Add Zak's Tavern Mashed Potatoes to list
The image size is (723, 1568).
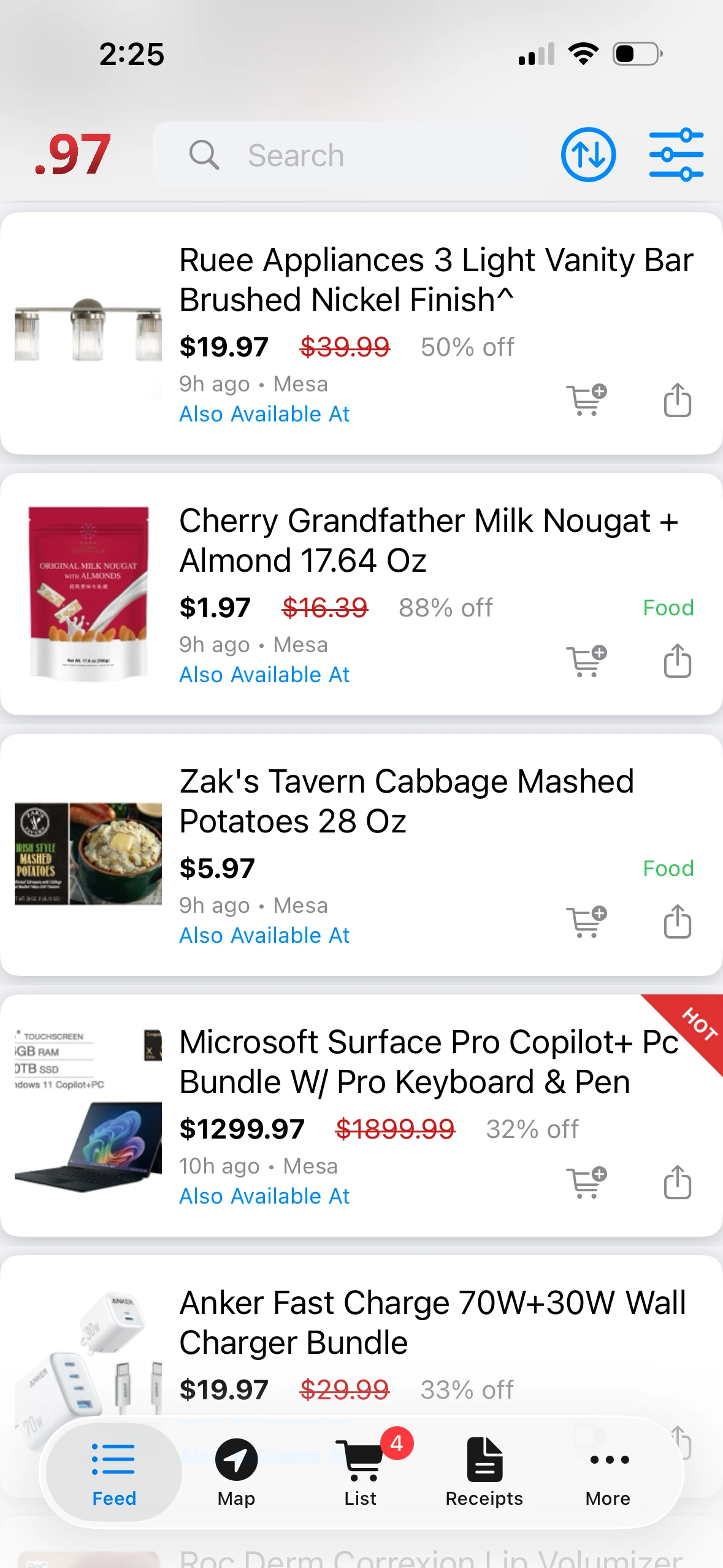point(586,921)
